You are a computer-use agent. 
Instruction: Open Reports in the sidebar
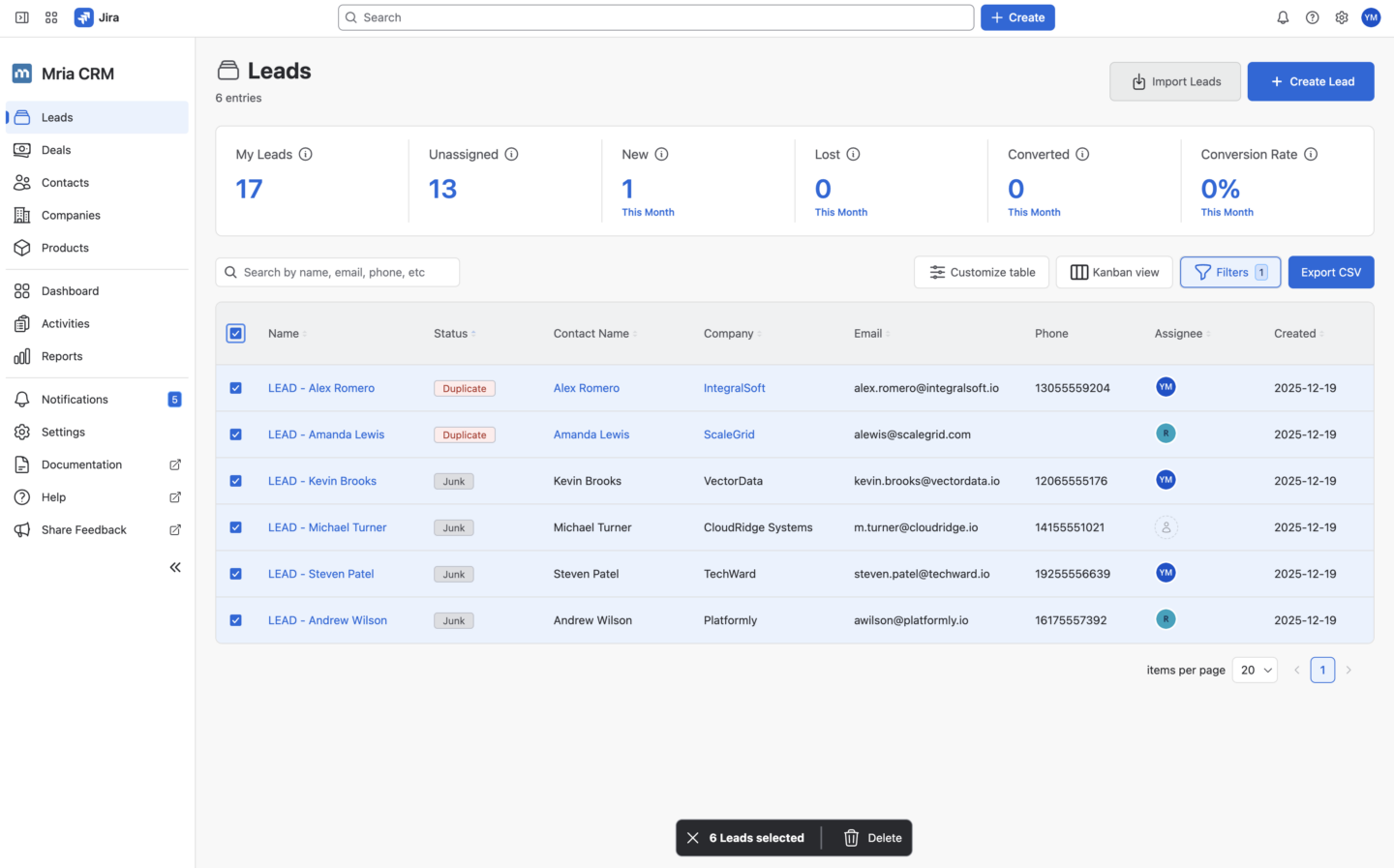coord(97,356)
